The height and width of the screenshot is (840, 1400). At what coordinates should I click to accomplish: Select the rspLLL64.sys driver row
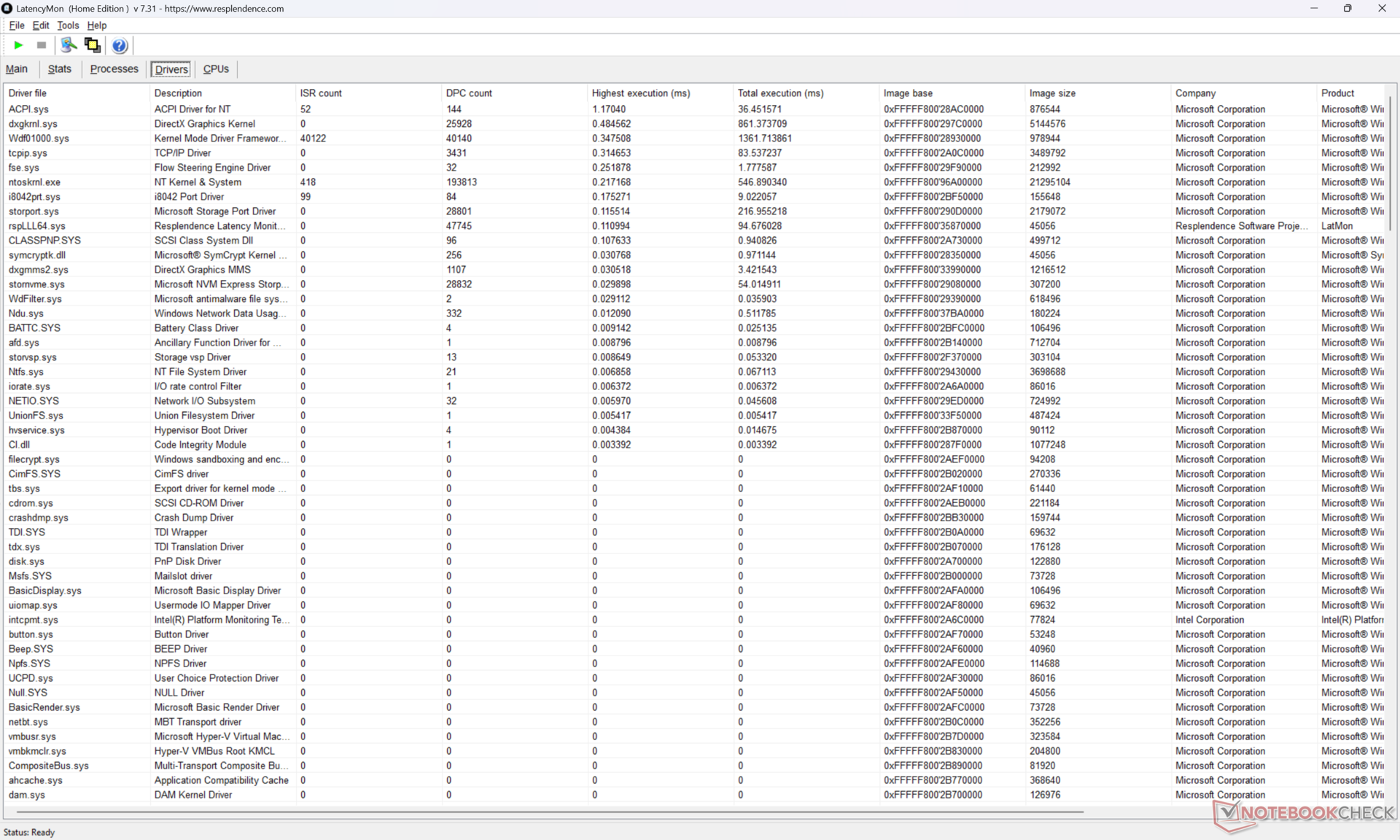click(36, 226)
